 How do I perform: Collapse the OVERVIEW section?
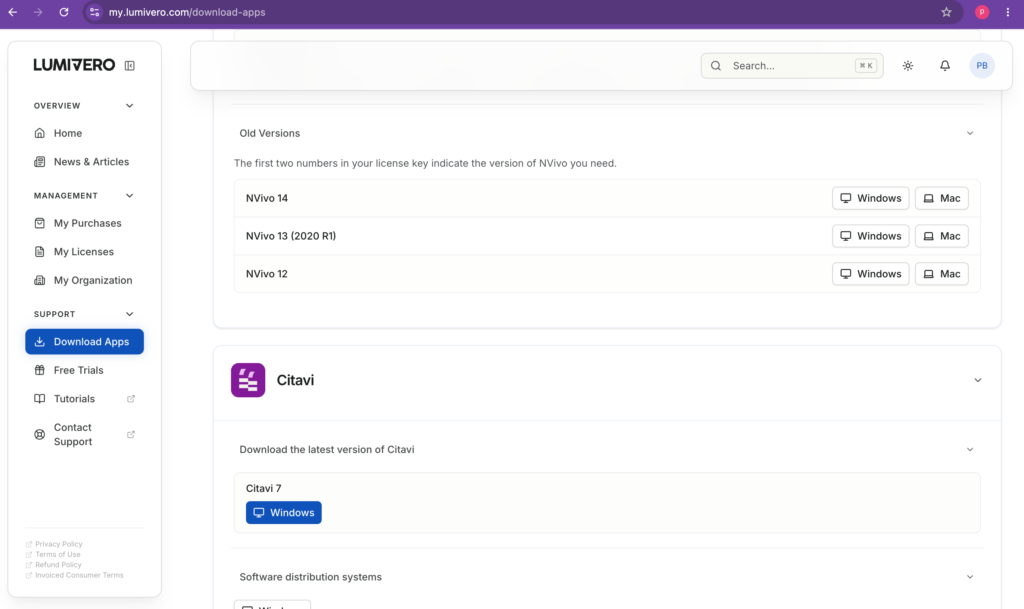(x=129, y=106)
